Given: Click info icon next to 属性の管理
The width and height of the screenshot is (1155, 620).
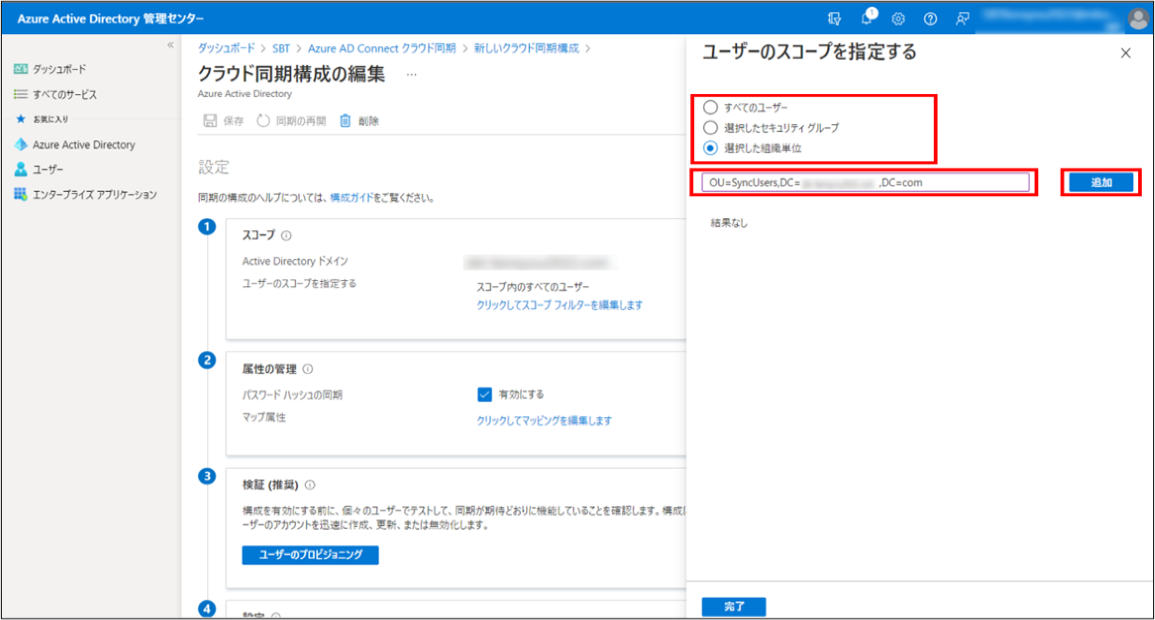Looking at the screenshot, I should pyautogui.click(x=307, y=369).
